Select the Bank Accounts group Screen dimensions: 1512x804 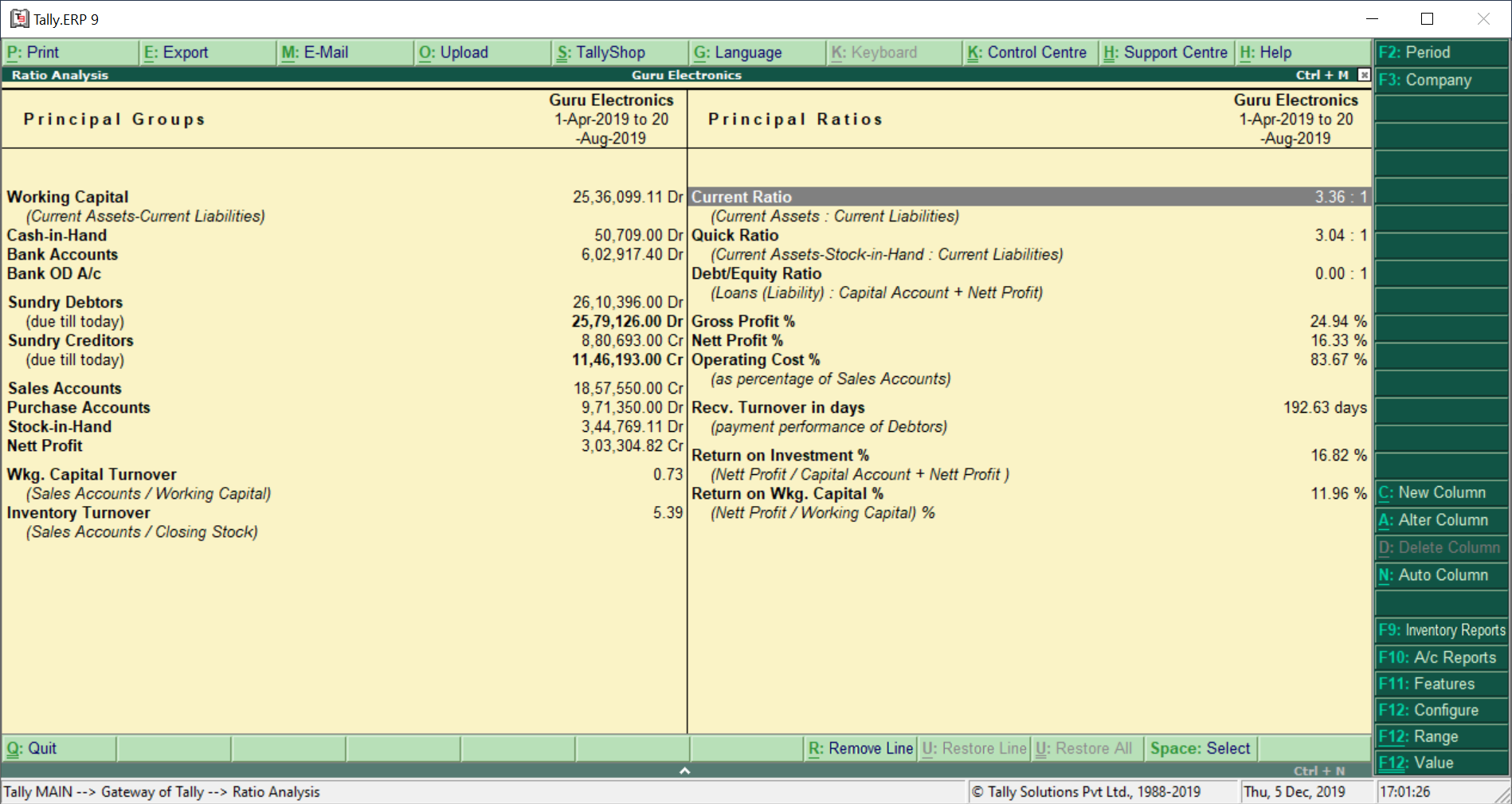pyautogui.click(x=344, y=254)
